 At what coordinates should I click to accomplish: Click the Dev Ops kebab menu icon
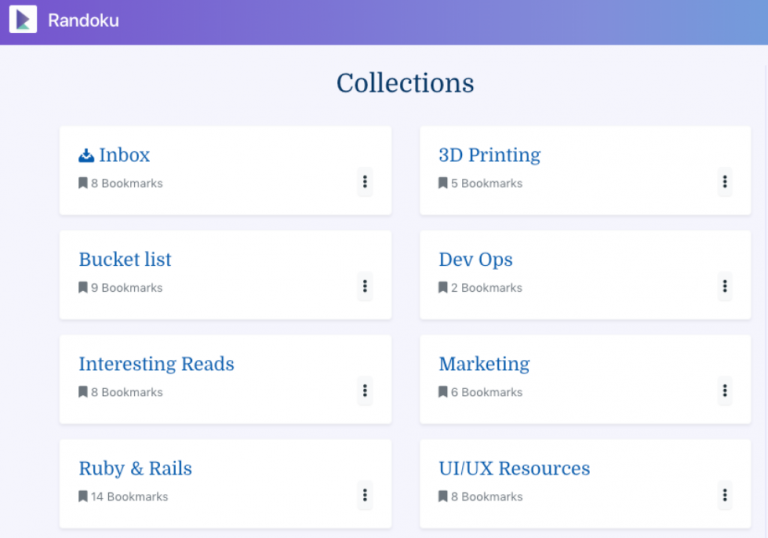[x=725, y=286]
